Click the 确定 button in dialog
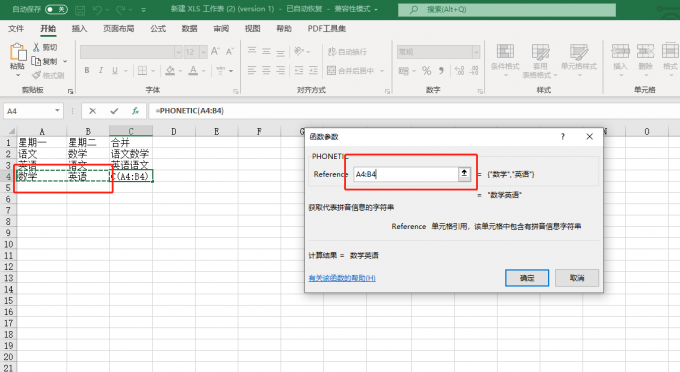Screen dimensions: 680x372 527,278
